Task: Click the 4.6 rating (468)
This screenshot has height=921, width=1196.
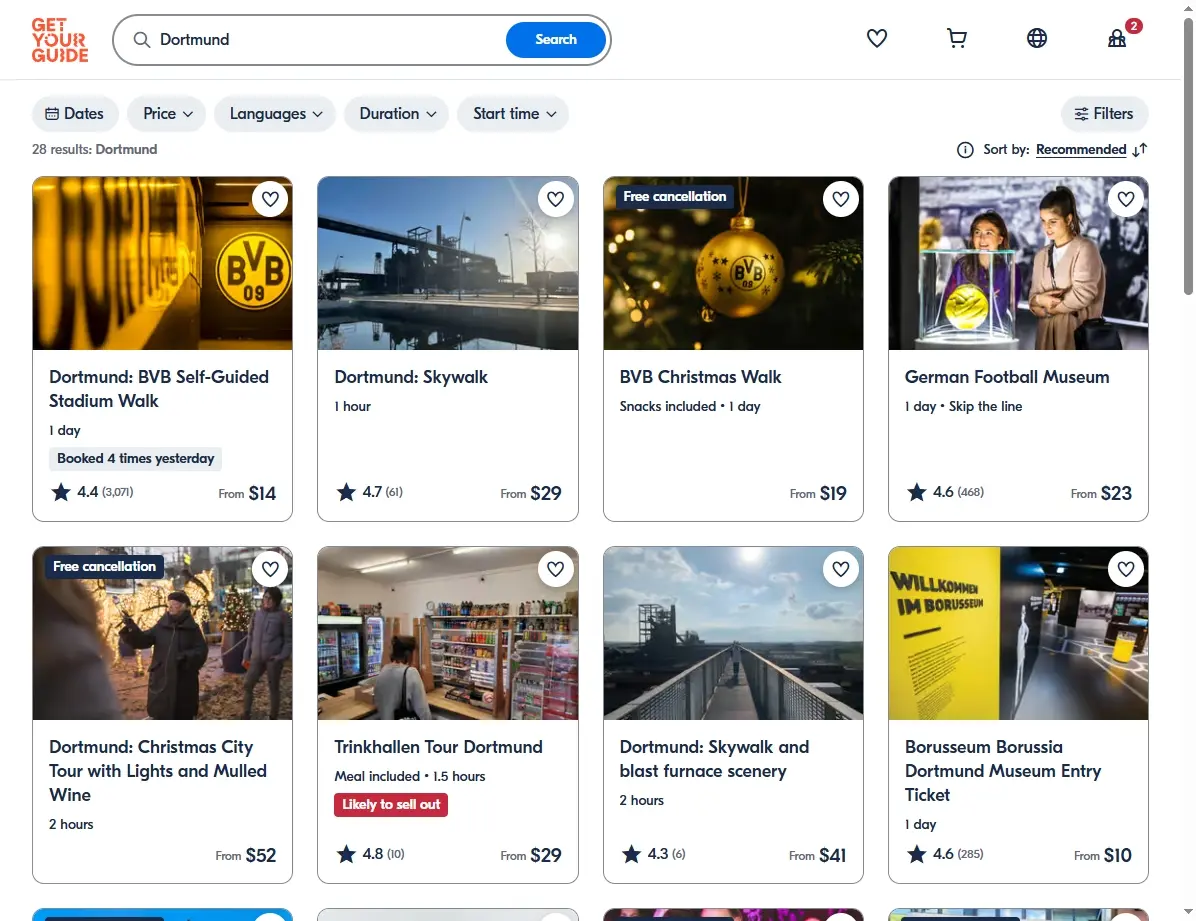Action: pos(945,492)
